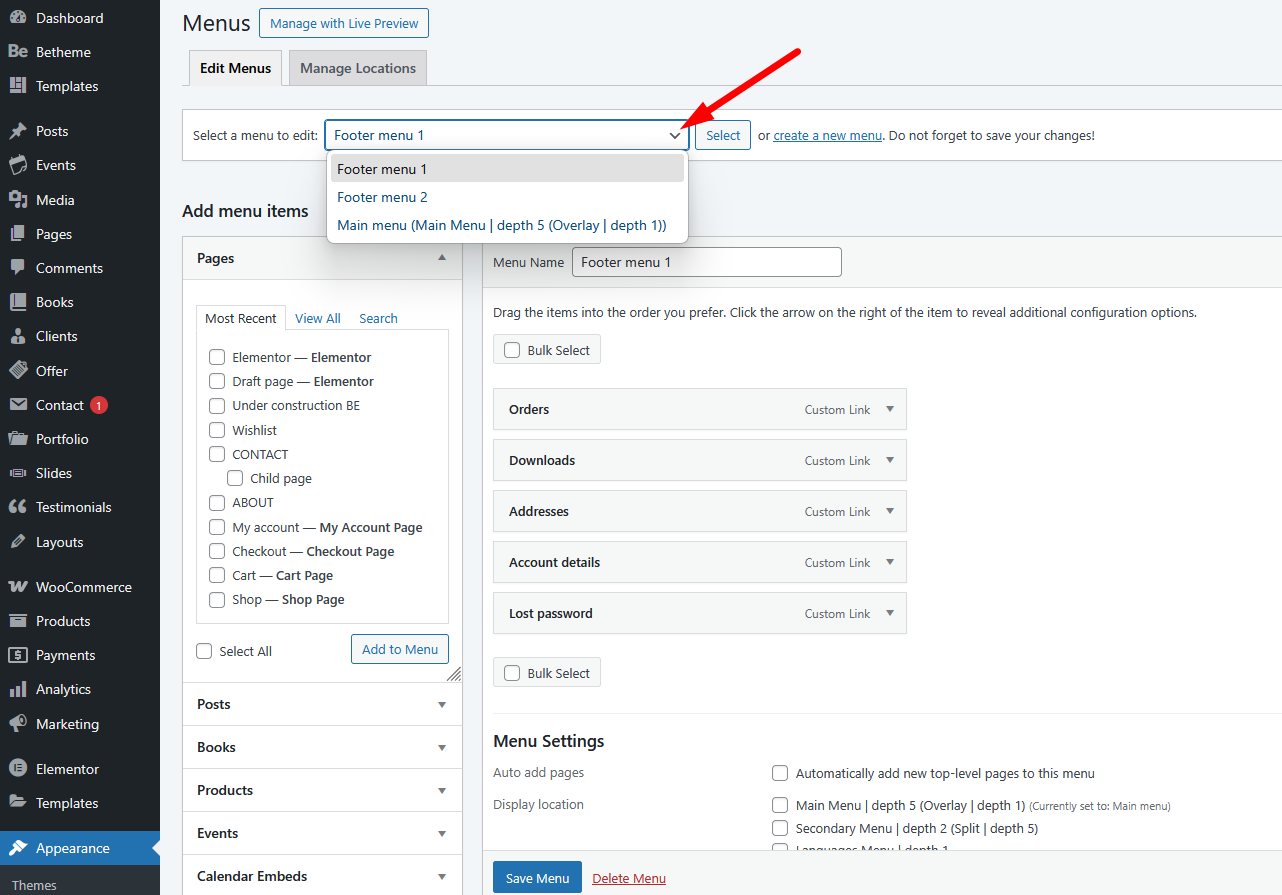1282x895 pixels.
Task: Click the Menu Name text field
Action: tap(706, 262)
